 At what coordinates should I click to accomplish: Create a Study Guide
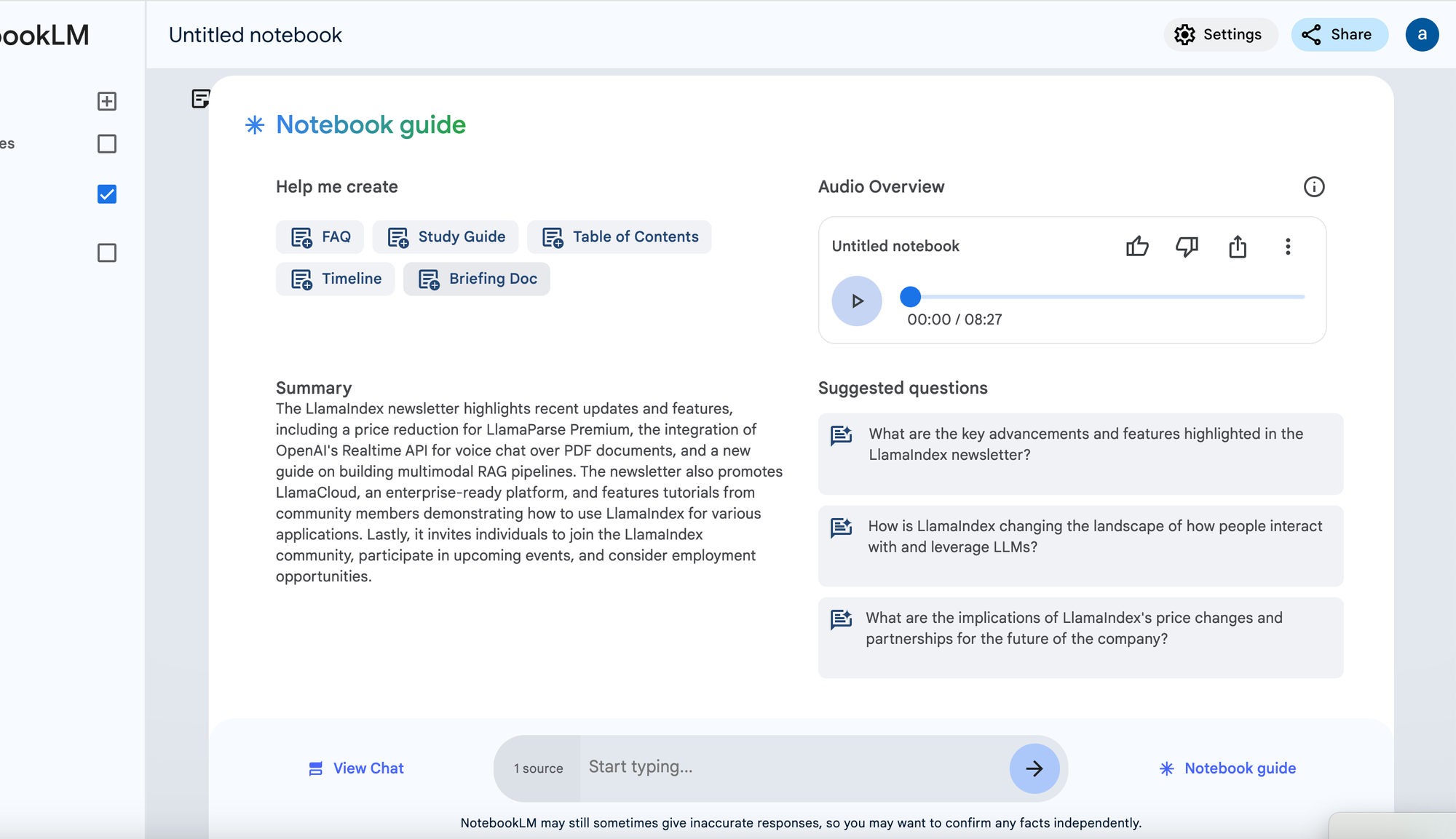[x=446, y=237]
